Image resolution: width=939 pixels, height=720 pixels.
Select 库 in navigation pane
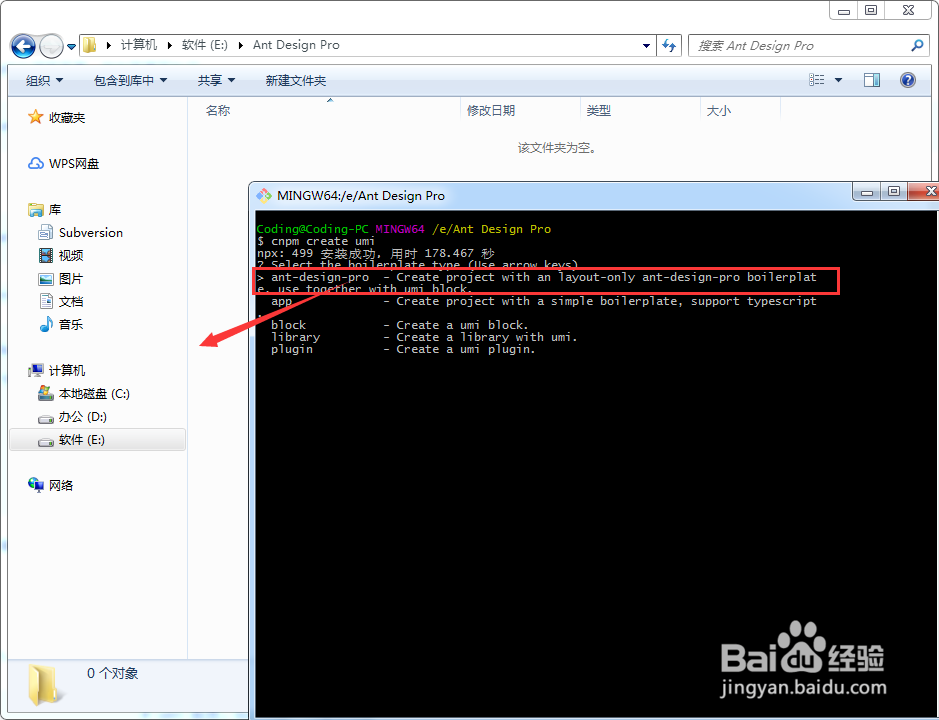click(55, 210)
